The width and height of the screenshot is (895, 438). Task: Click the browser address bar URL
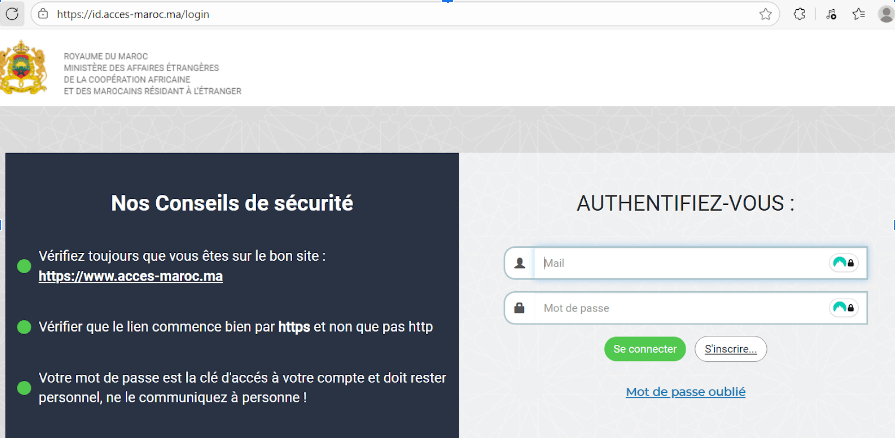click(x=140, y=14)
